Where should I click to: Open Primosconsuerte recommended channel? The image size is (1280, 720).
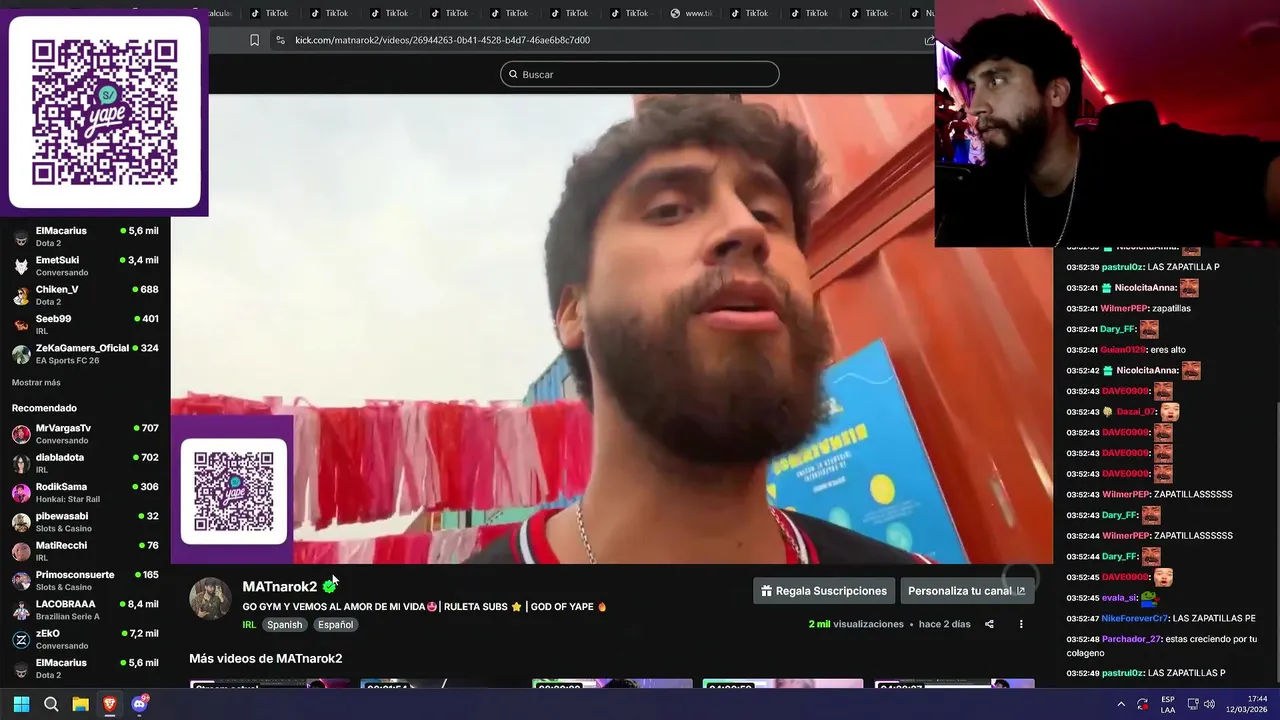coord(85,581)
